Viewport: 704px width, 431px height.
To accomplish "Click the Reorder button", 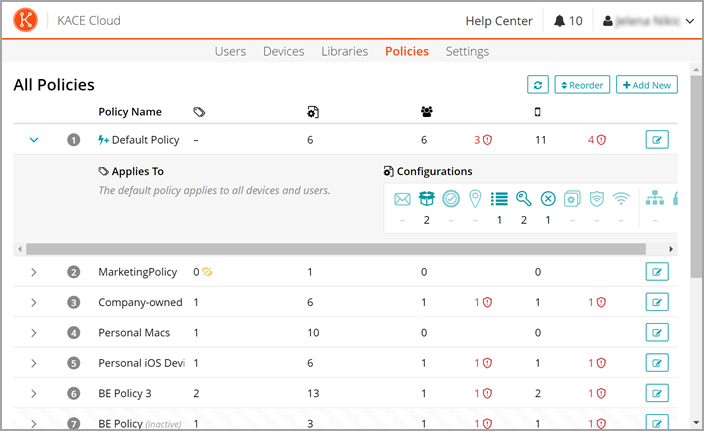I will [581, 85].
